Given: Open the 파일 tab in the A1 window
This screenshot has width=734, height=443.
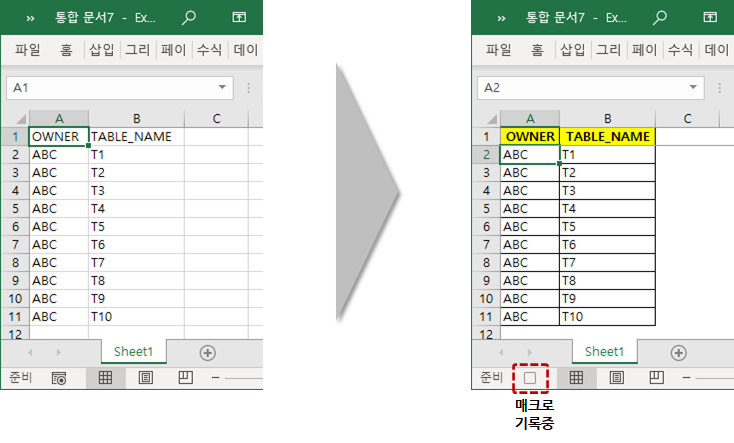Looking at the screenshot, I should (x=28, y=50).
